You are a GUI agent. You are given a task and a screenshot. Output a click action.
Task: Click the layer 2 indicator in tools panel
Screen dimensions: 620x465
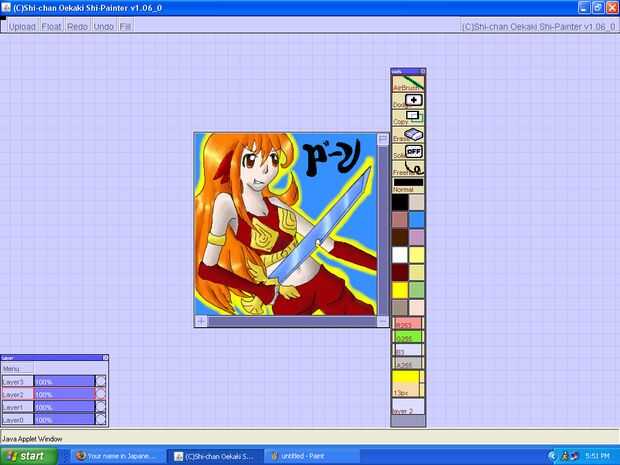[x=408, y=406]
